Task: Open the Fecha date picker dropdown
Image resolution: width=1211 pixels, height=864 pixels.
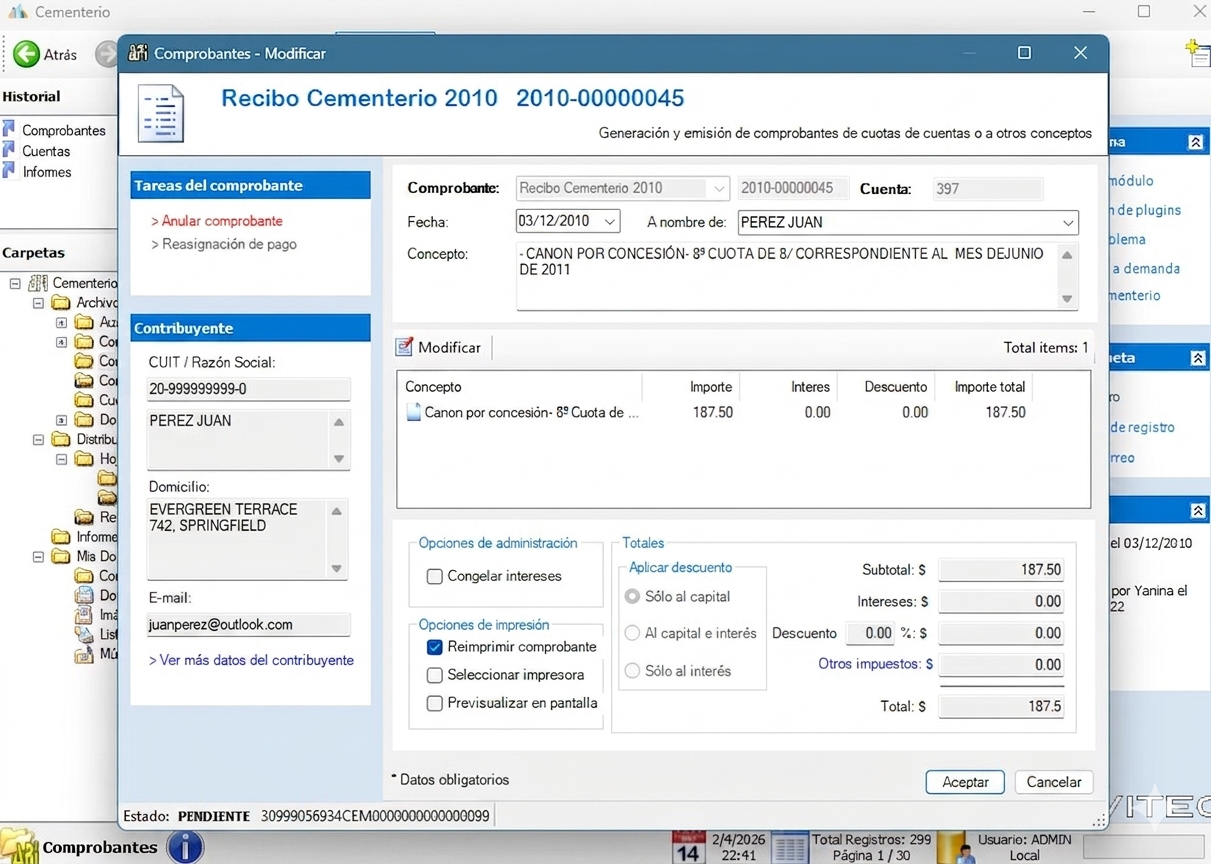Action: [609, 222]
